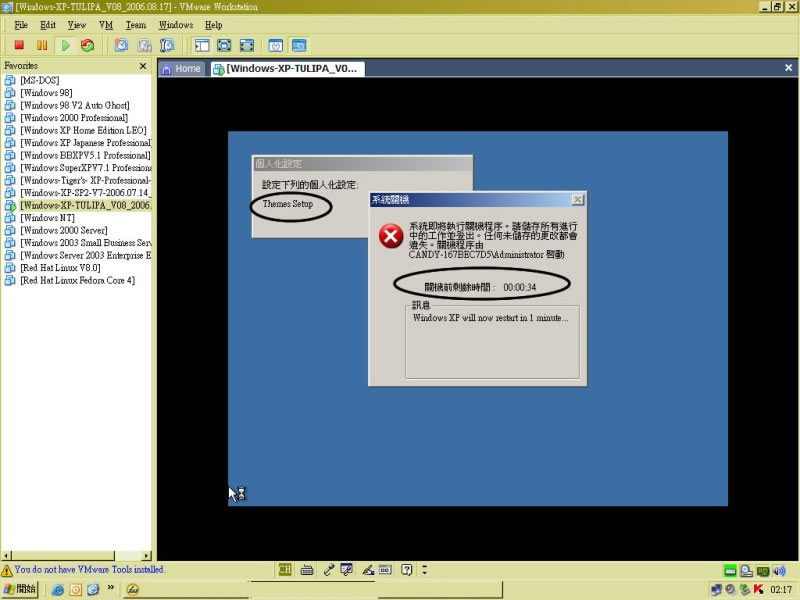
Task: Click the greyed Revert to snapshot icon
Action: [144, 45]
